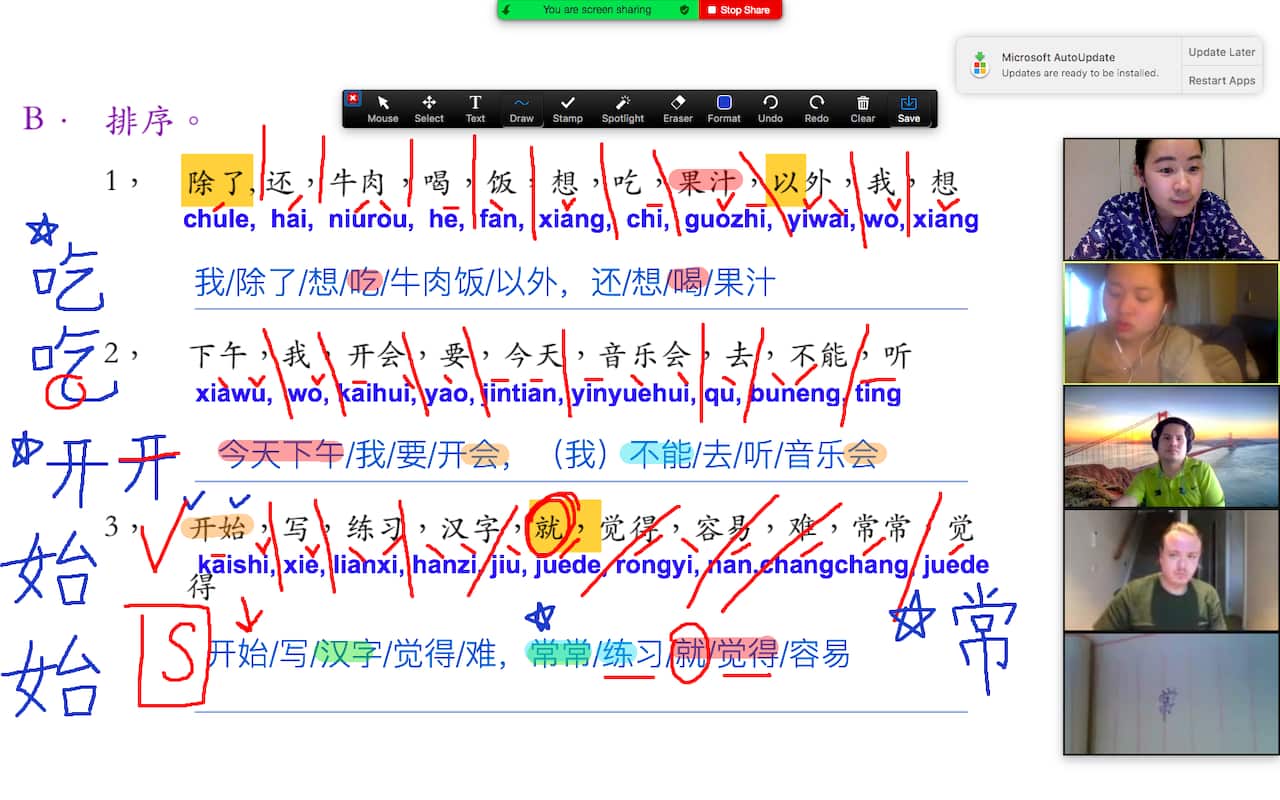
Task: Open the Format color options
Action: pyautogui.click(x=724, y=108)
